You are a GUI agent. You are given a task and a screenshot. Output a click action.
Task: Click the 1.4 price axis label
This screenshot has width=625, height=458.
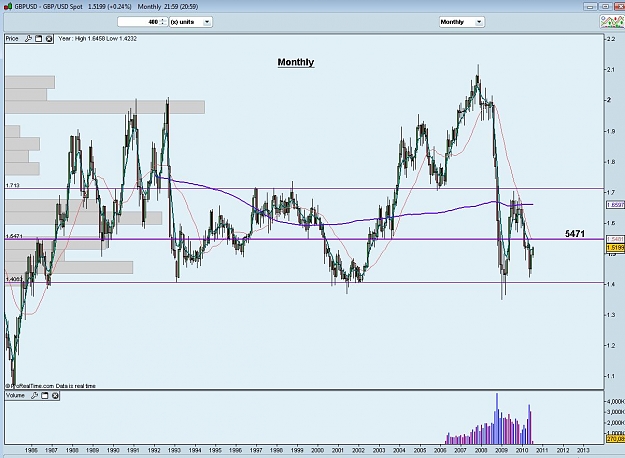coord(611,284)
